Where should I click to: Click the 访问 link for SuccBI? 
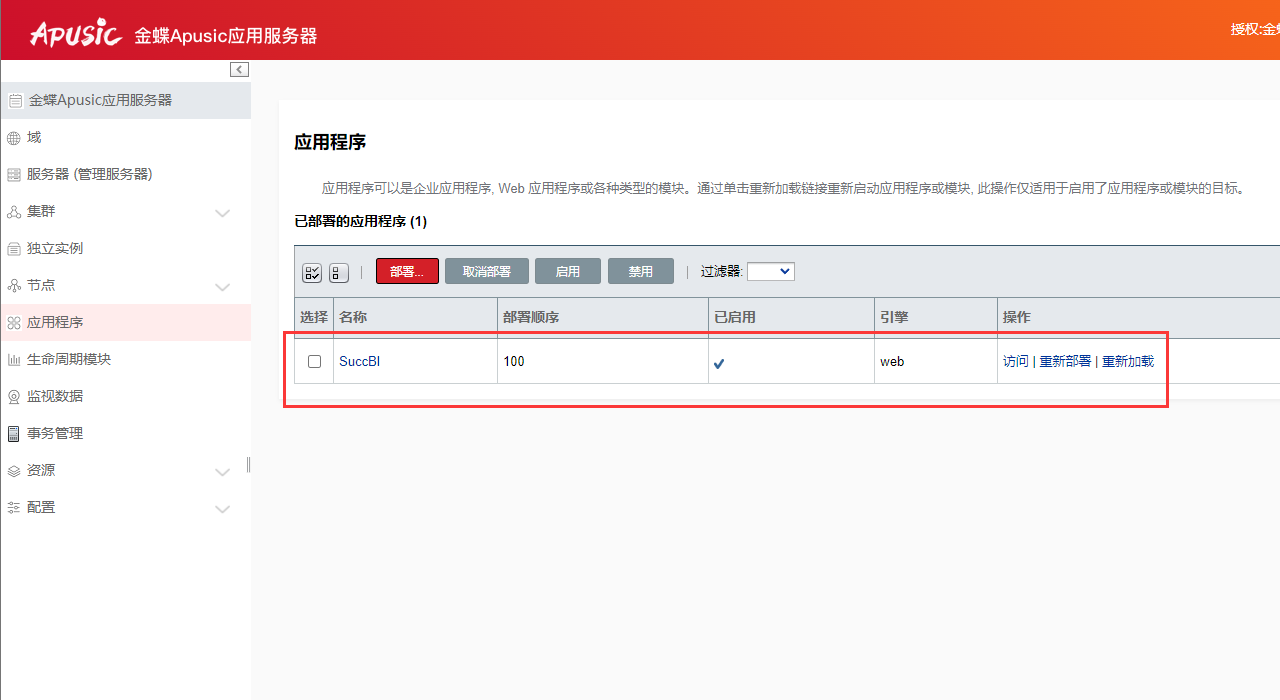(1014, 361)
